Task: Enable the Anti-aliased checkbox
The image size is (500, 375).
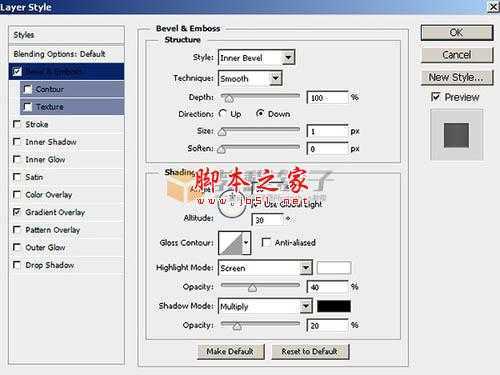Action: click(x=266, y=242)
